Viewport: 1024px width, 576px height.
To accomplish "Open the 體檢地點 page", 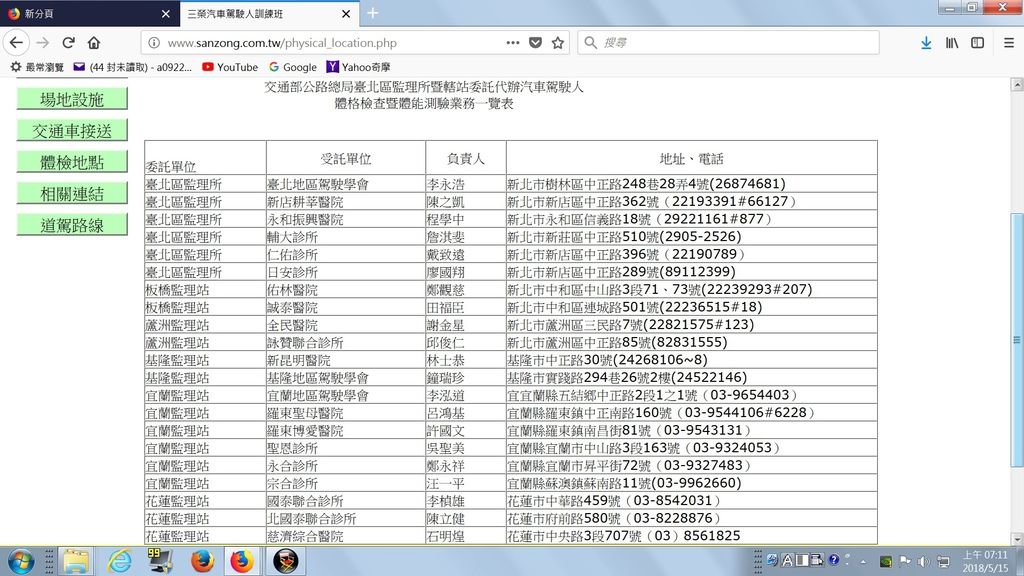I will click(72, 162).
